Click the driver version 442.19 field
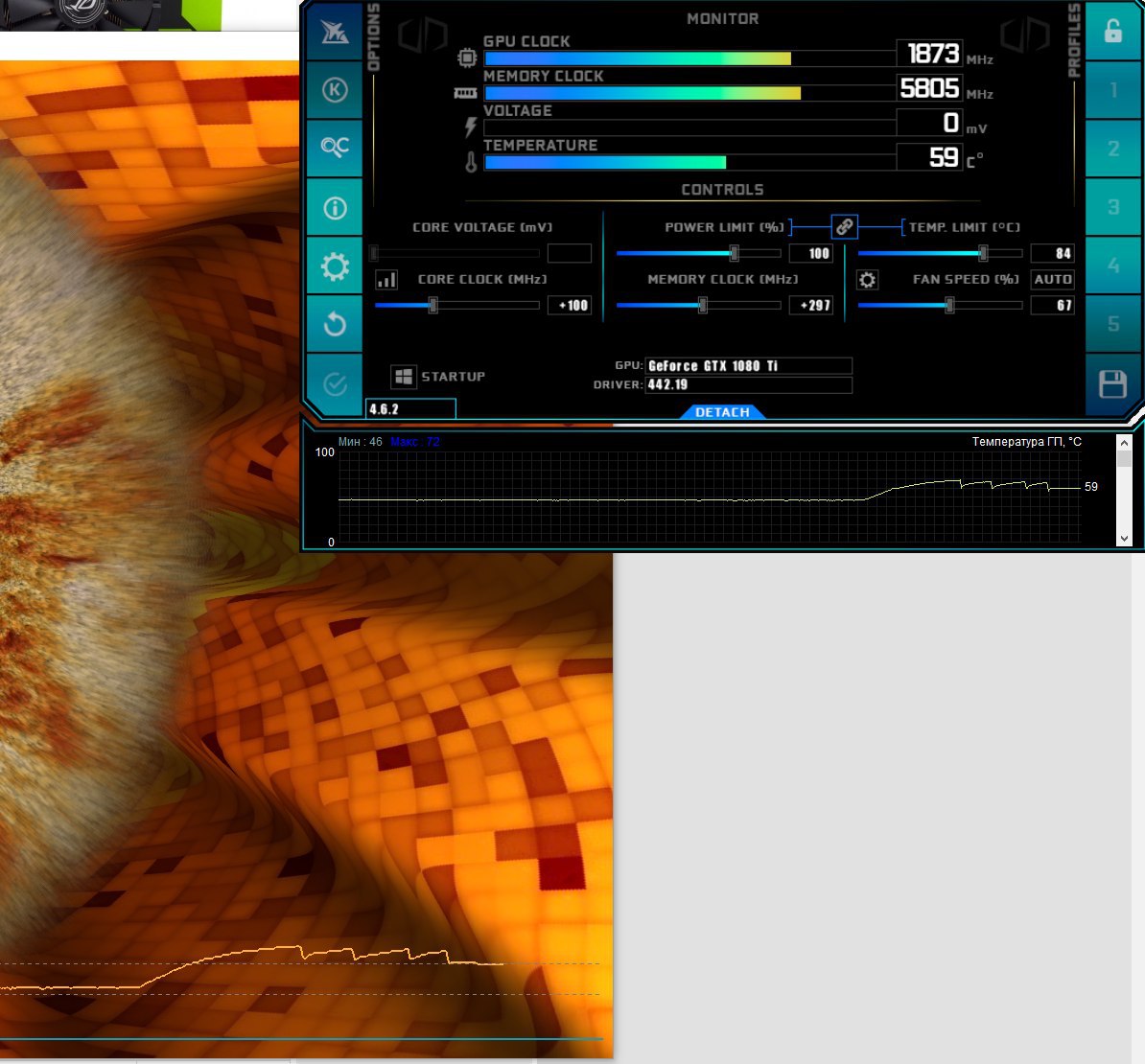Image resolution: width=1145 pixels, height=1064 pixels. click(x=749, y=384)
